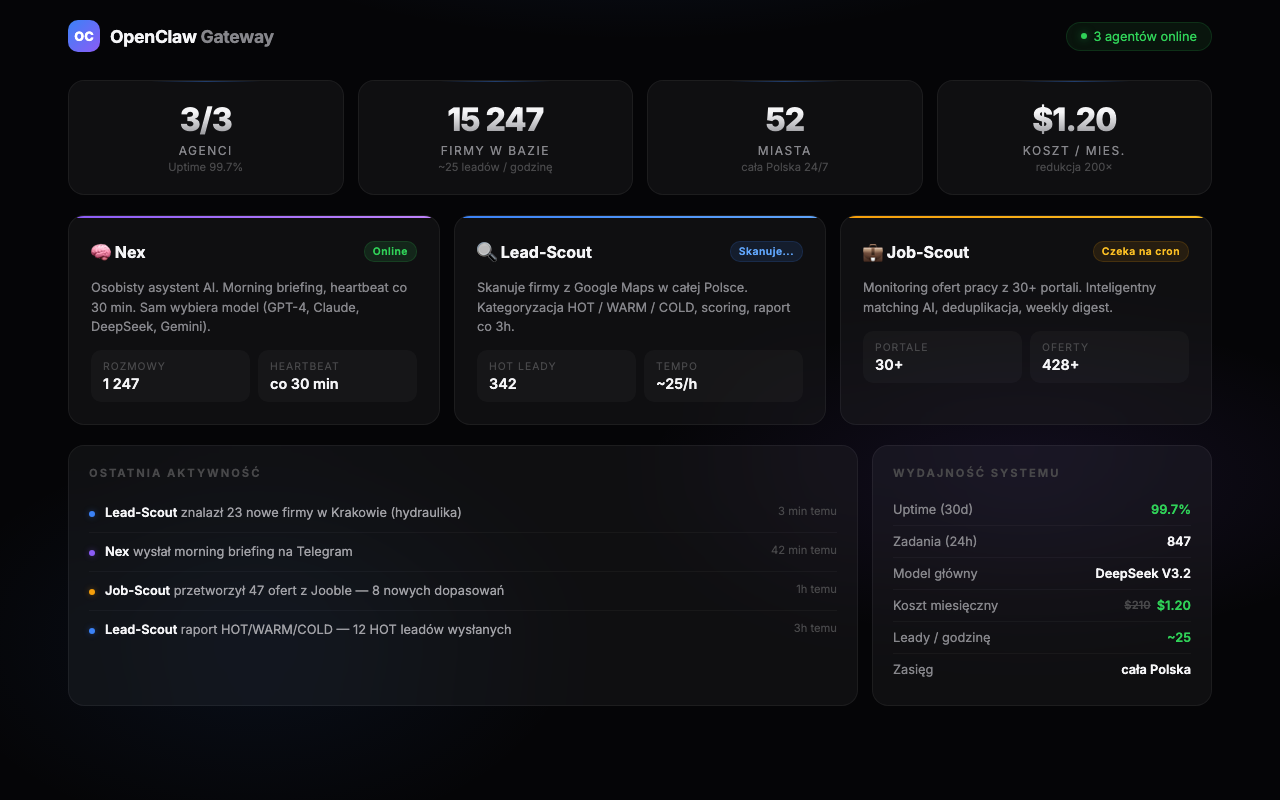
Task: Open the HOT LEADY 342 stat tile
Action: 556,376
